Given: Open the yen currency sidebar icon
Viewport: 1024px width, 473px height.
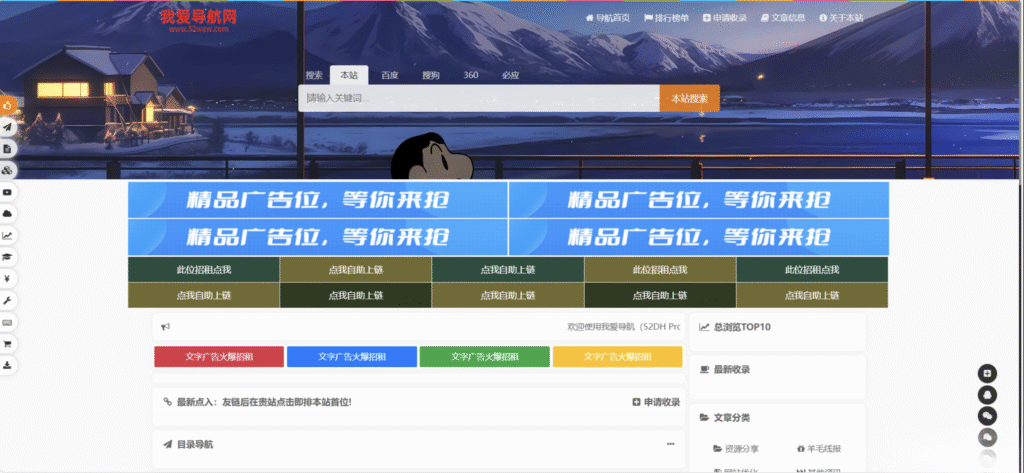Looking at the screenshot, I should click(x=7, y=278).
